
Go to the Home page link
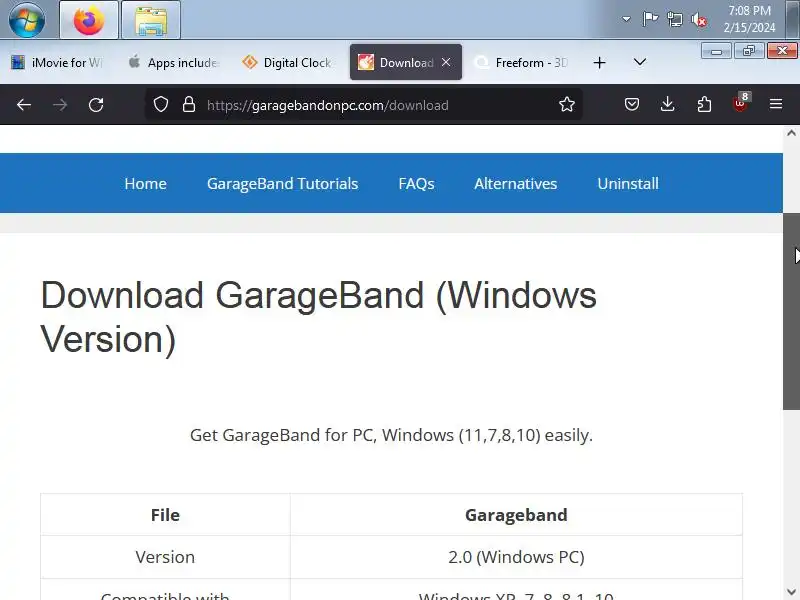(x=145, y=183)
